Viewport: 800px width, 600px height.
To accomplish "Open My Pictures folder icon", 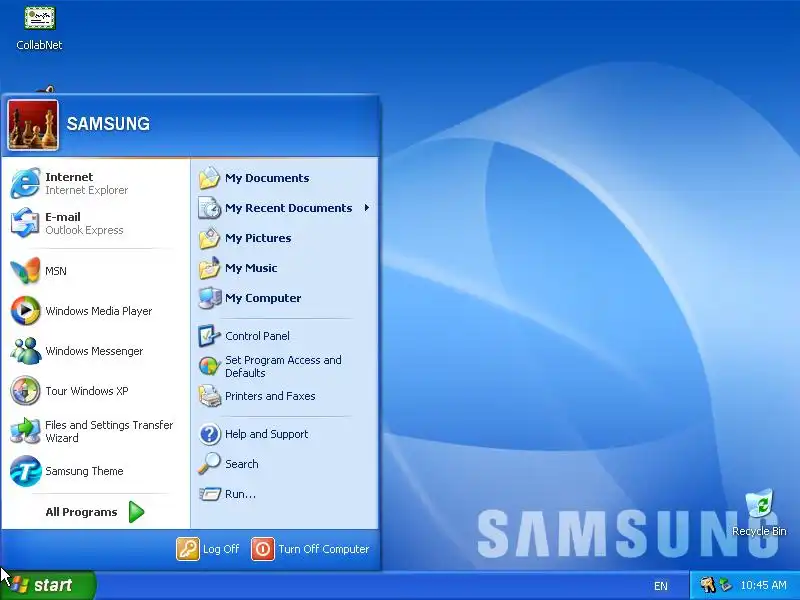I will (209, 238).
